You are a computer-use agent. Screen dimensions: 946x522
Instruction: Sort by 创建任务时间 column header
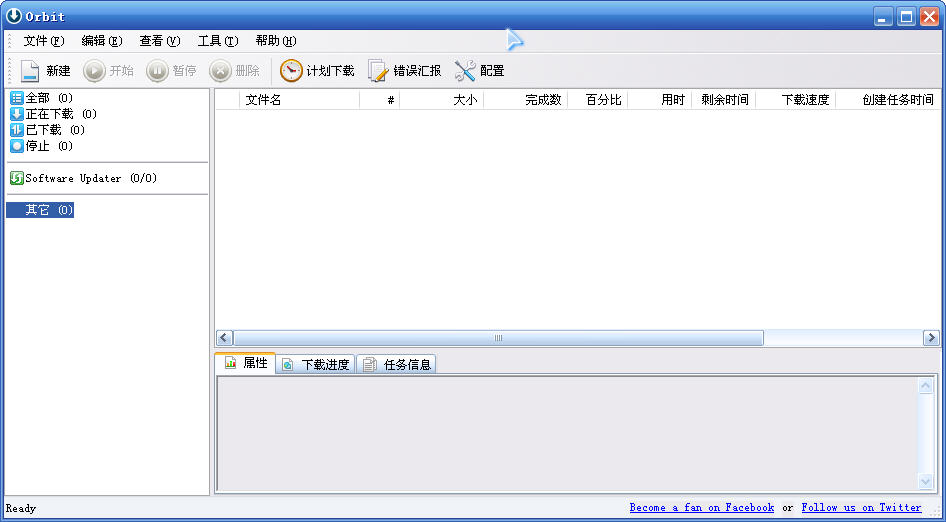(x=887, y=100)
